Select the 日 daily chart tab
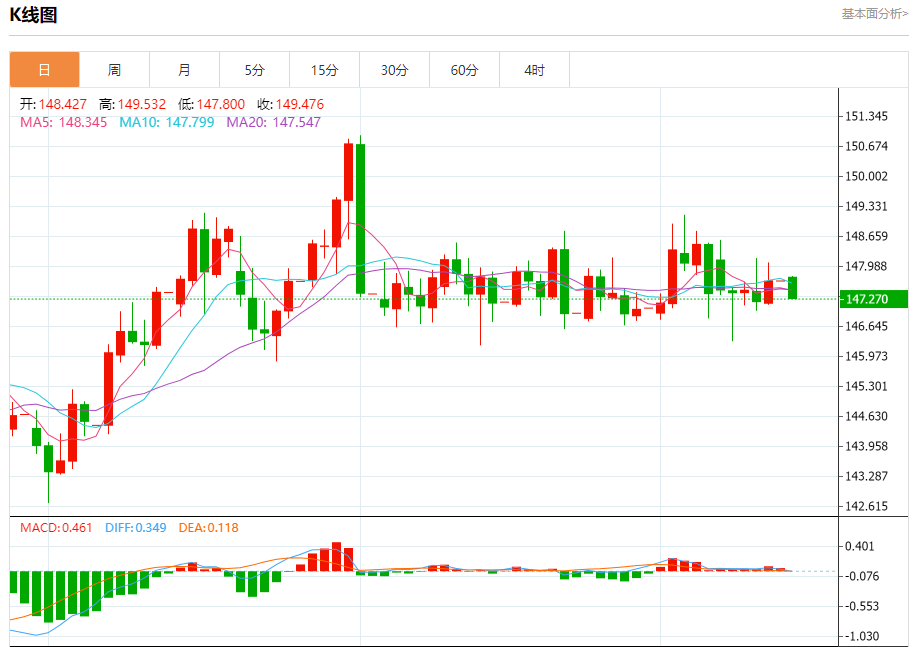Image resolution: width=917 pixels, height=647 pixels. tap(44, 70)
